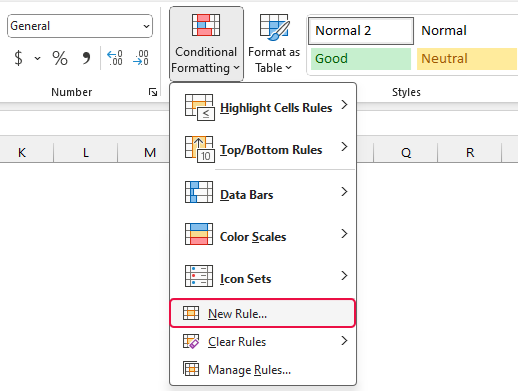This screenshot has height=391, width=518.
Task: Click the Decrease Decimal icon
Action: point(141,58)
